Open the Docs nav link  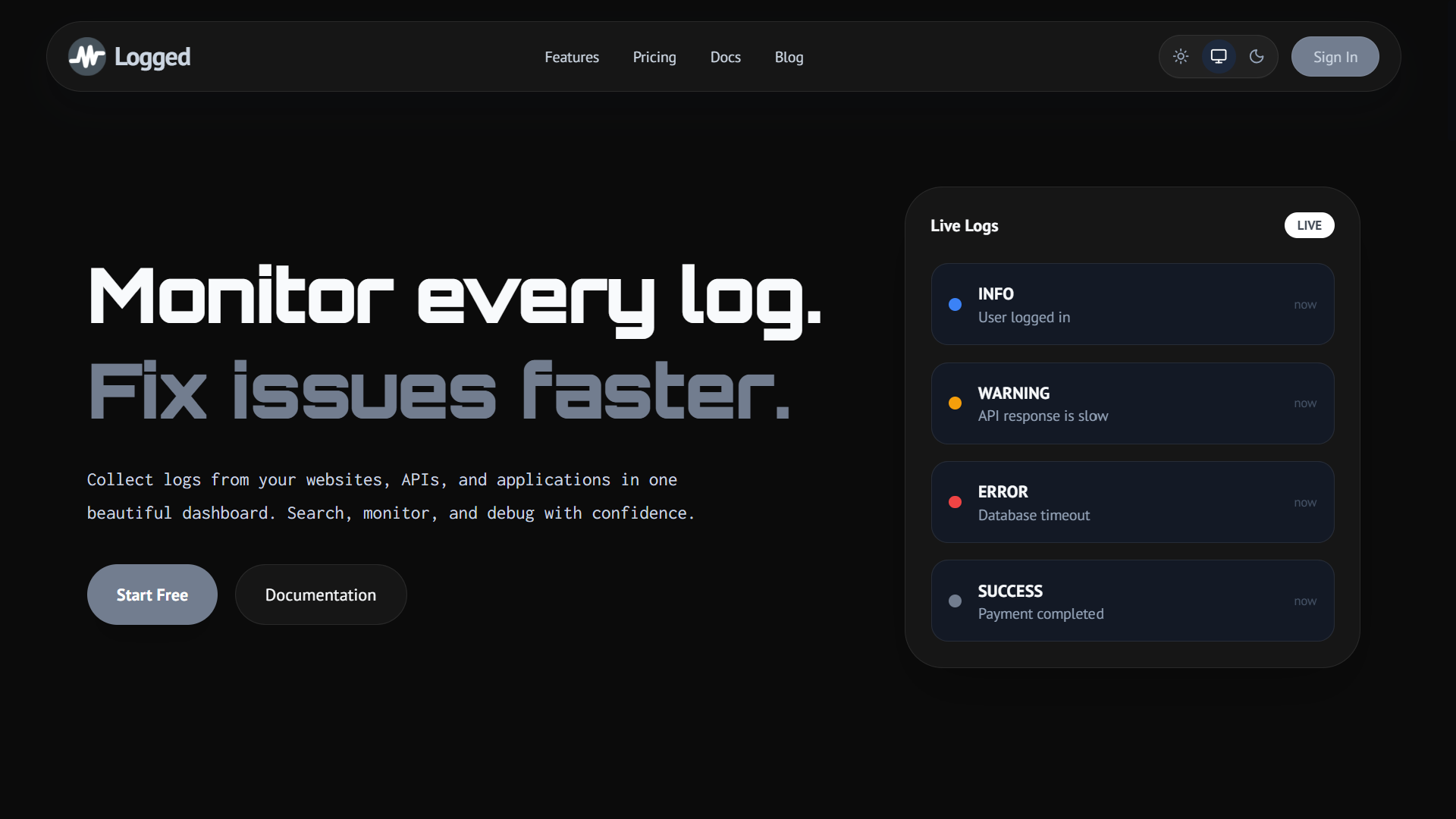(726, 57)
